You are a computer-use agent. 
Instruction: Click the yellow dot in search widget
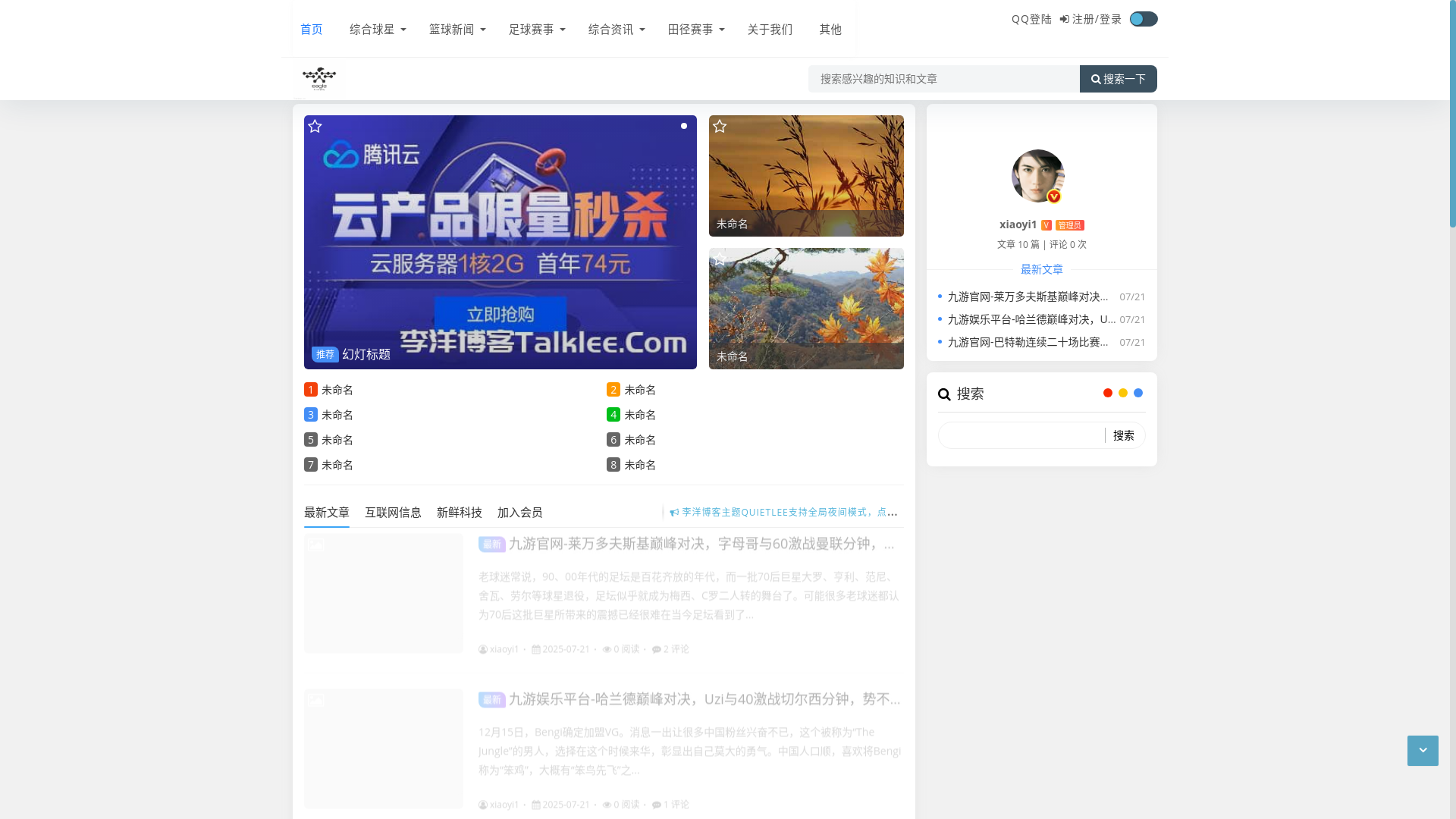1123,394
